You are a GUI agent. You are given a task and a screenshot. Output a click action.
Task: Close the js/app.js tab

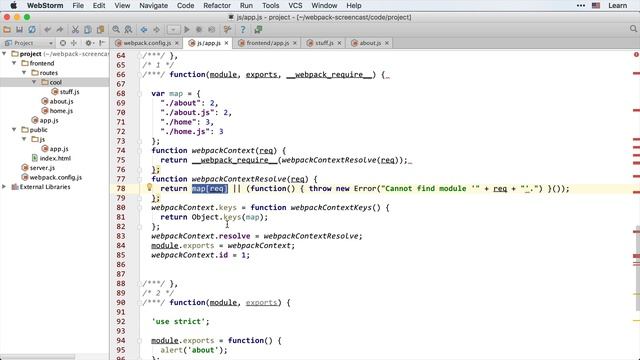pyautogui.click(x=226, y=43)
